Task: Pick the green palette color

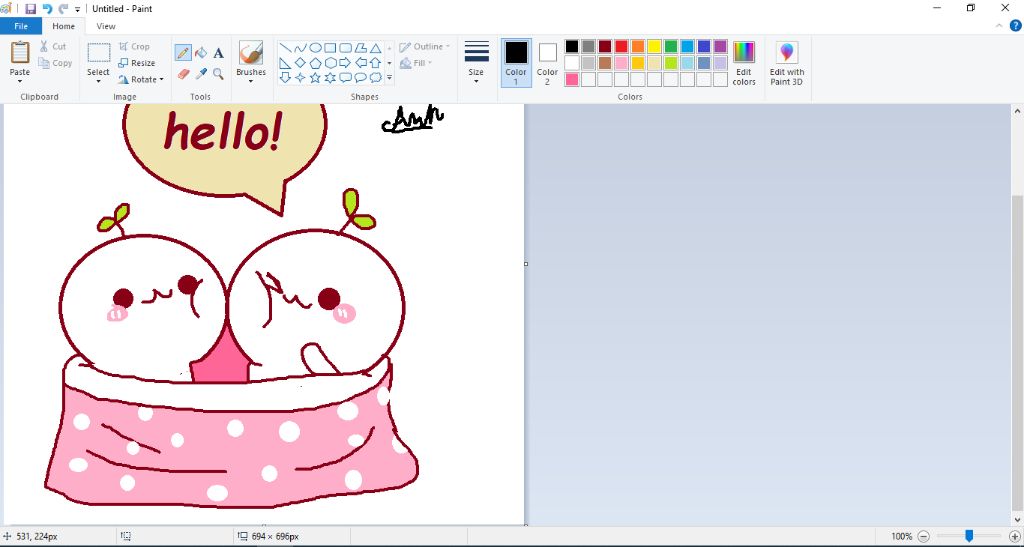Action: pyautogui.click(x=671, y=46)
